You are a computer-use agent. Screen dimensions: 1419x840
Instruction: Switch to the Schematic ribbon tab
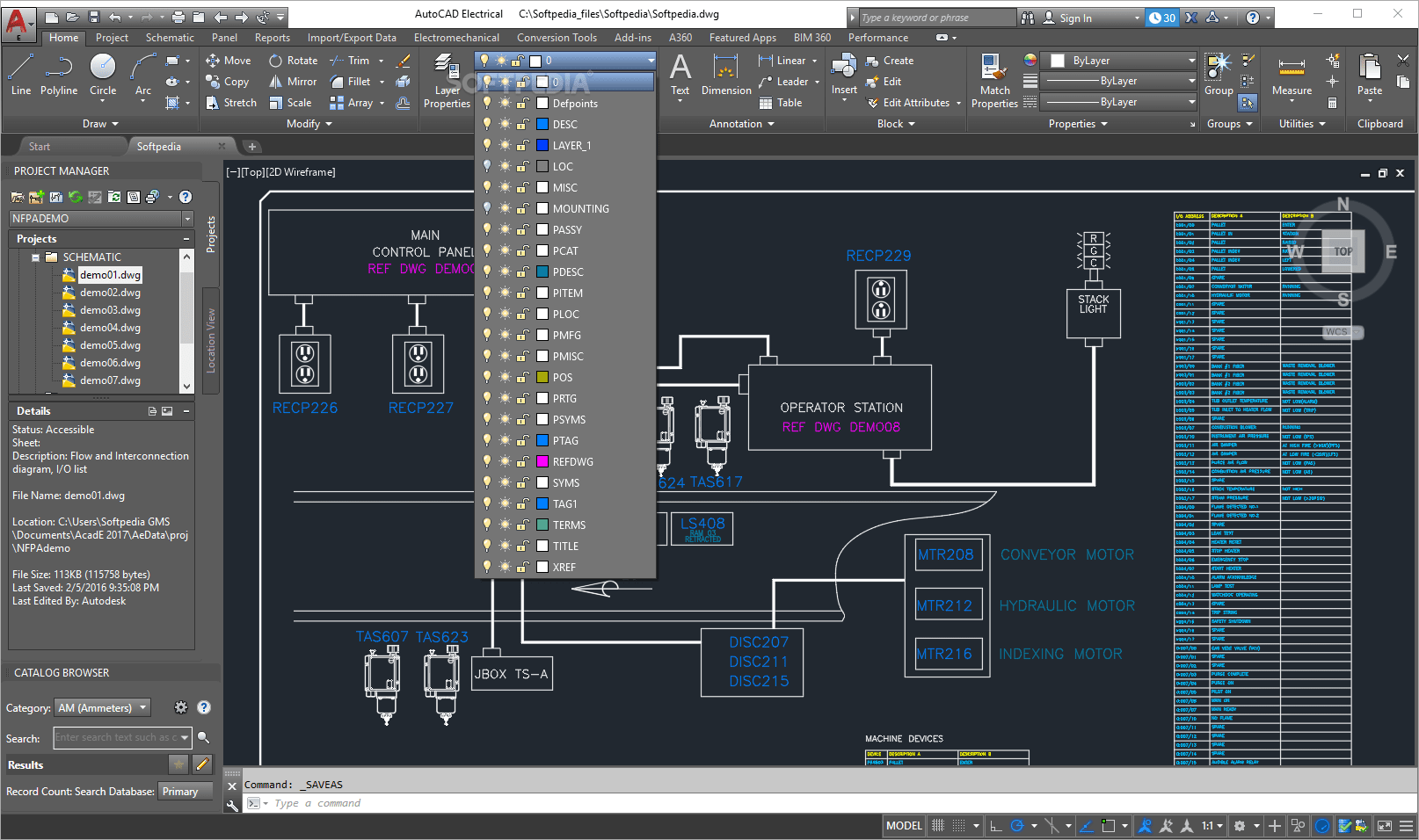pyautogui.click(x=170, y=38)
